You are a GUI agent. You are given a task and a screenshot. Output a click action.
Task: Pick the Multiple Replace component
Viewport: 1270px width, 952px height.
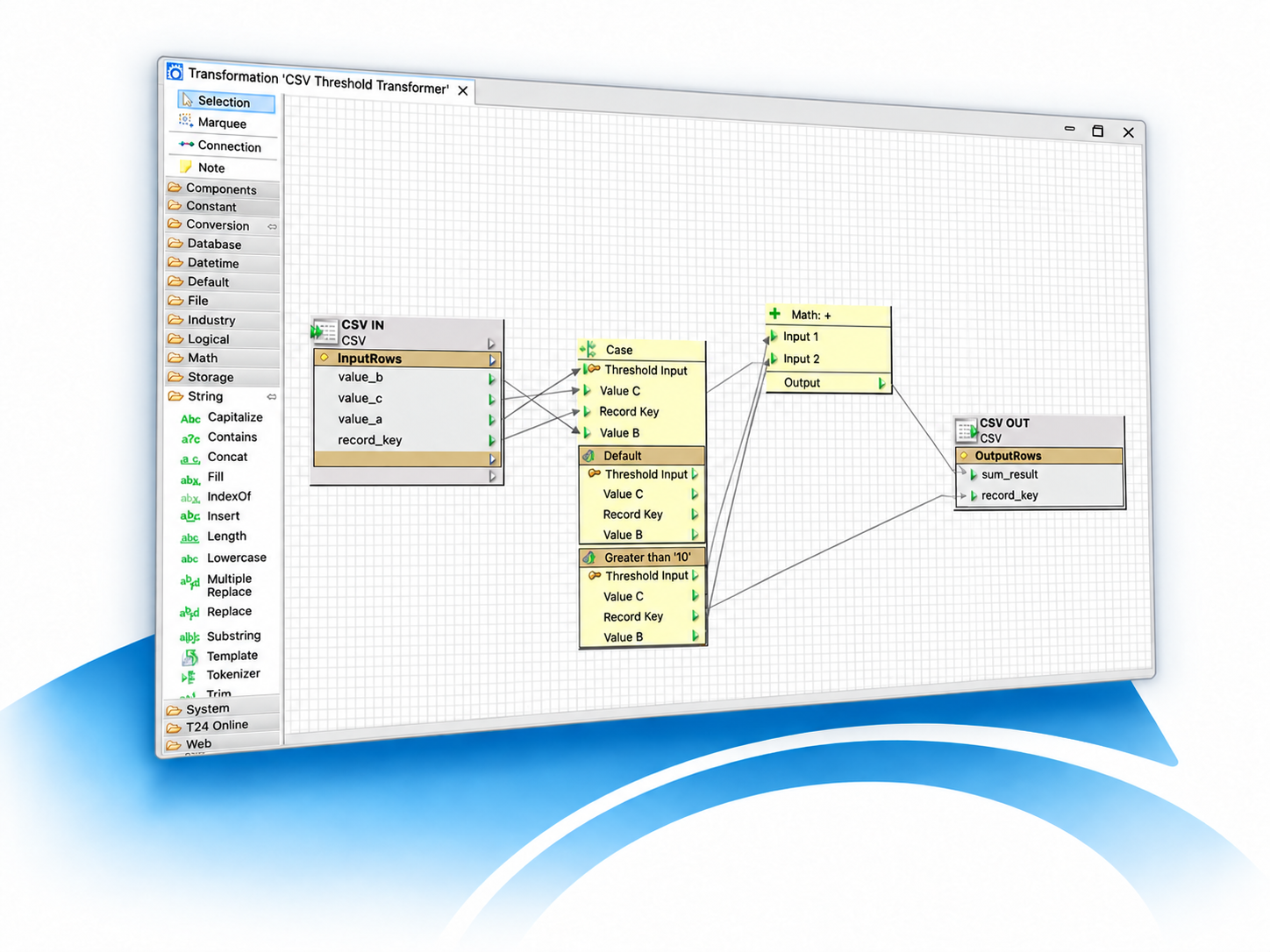(217, 586)
